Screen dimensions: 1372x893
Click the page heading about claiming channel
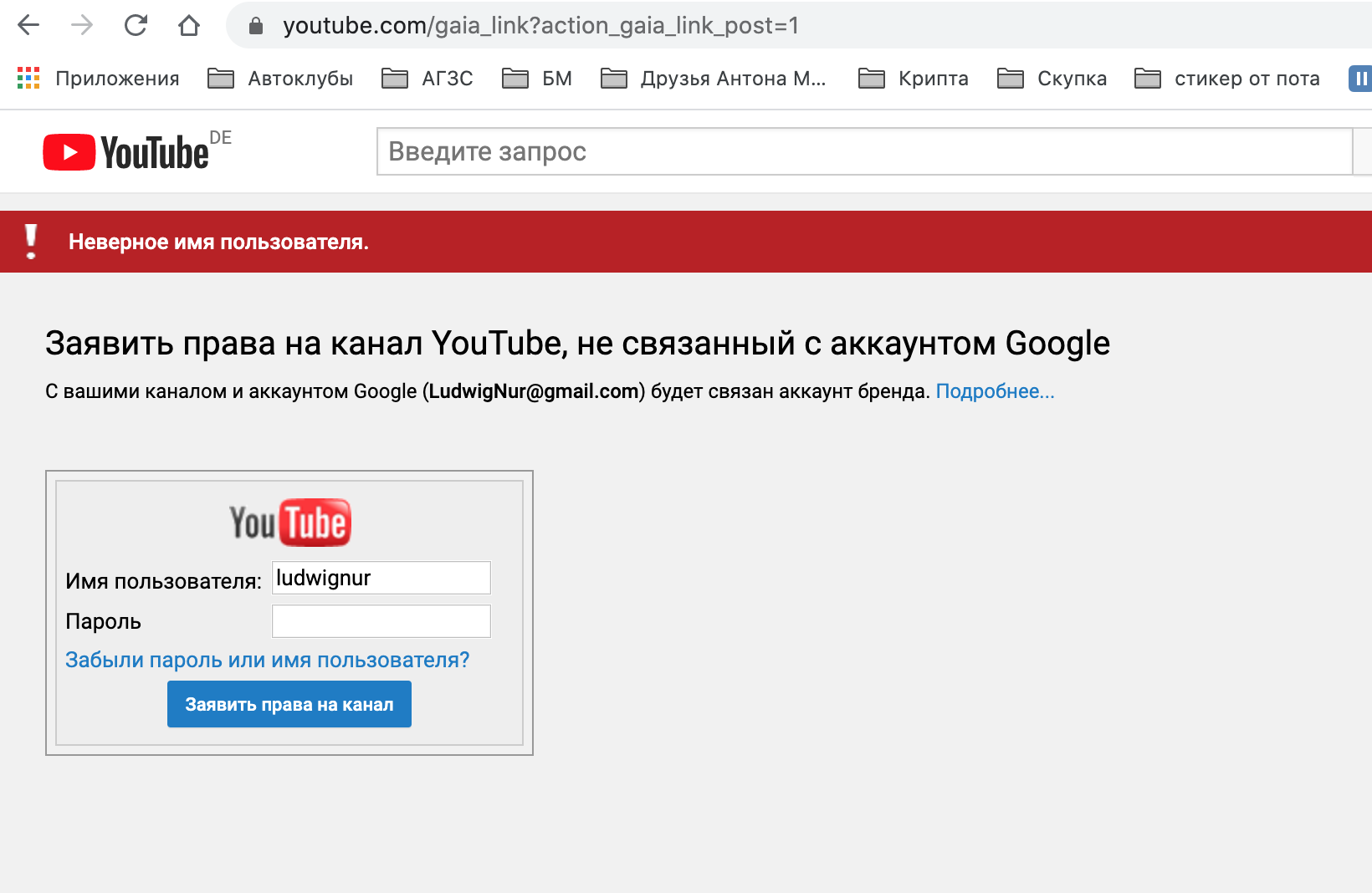coord(577,343)
